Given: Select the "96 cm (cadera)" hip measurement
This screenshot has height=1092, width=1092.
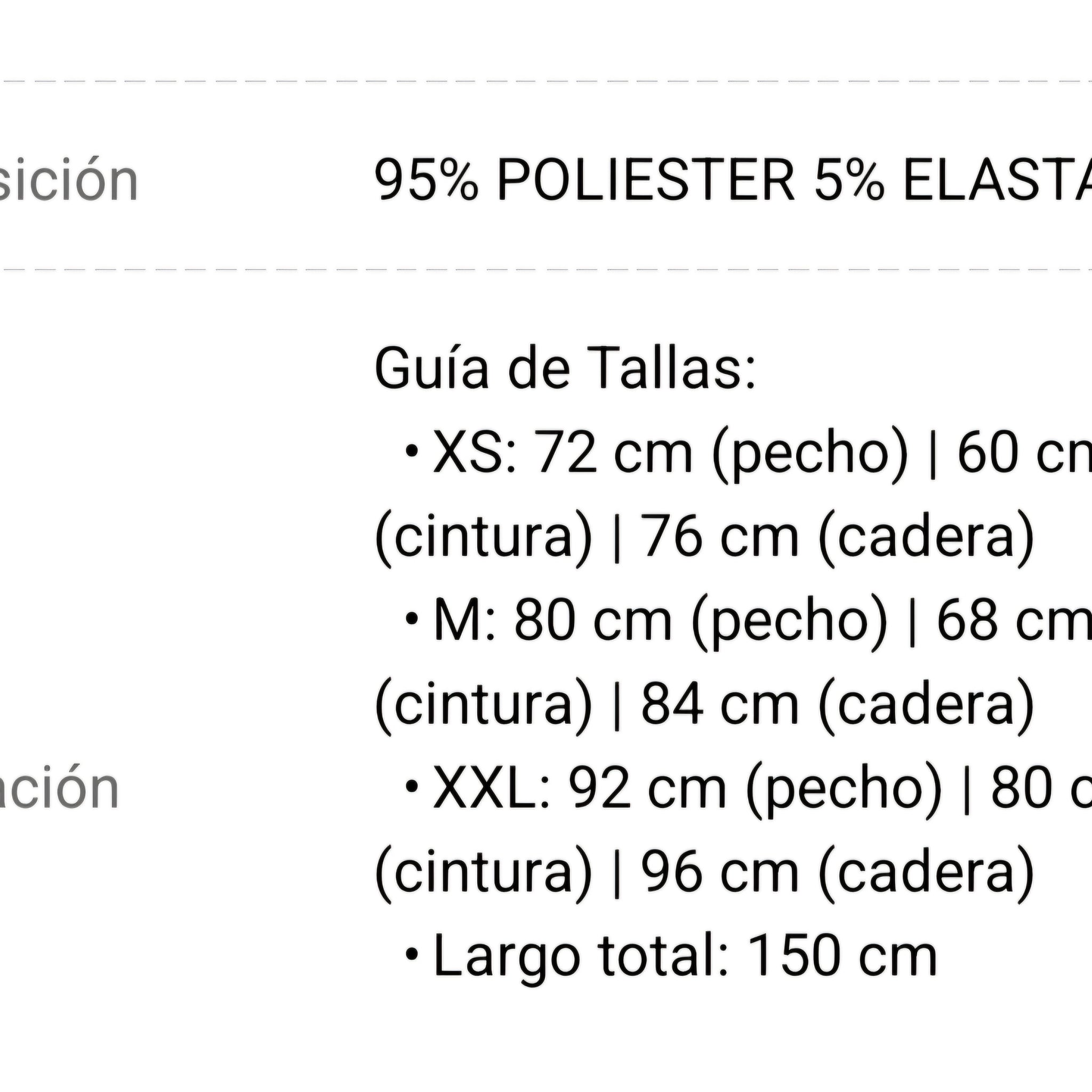Looking at the screenshot, I should pos(837,872).
